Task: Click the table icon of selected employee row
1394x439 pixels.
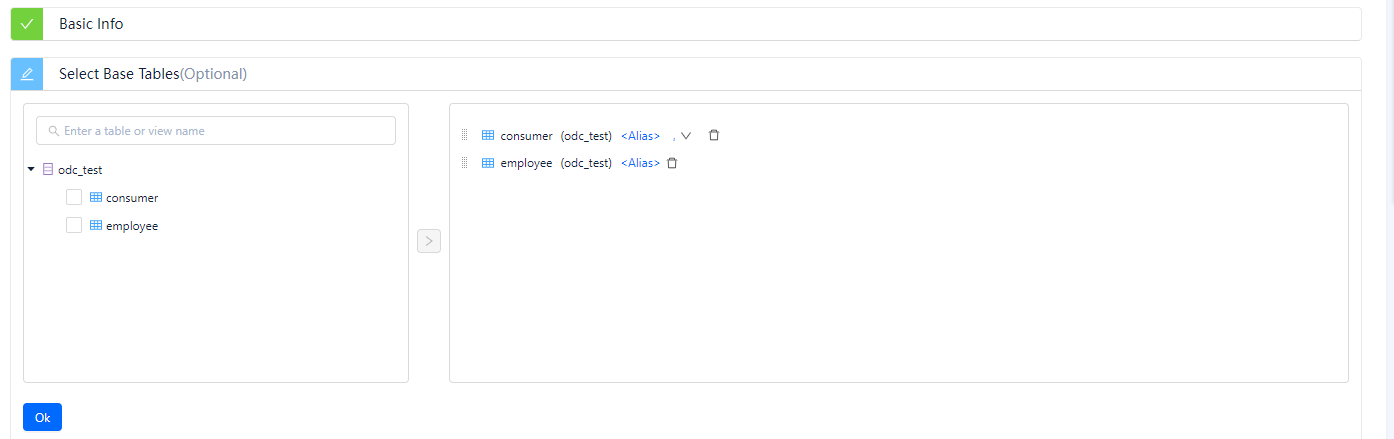Action: click(x=488, y=163)
